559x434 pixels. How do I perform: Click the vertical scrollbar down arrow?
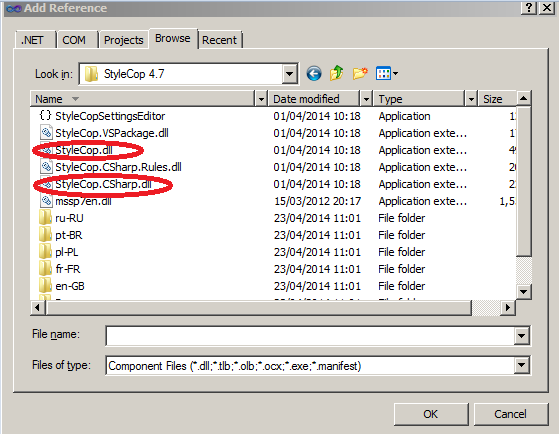(523, 292)
